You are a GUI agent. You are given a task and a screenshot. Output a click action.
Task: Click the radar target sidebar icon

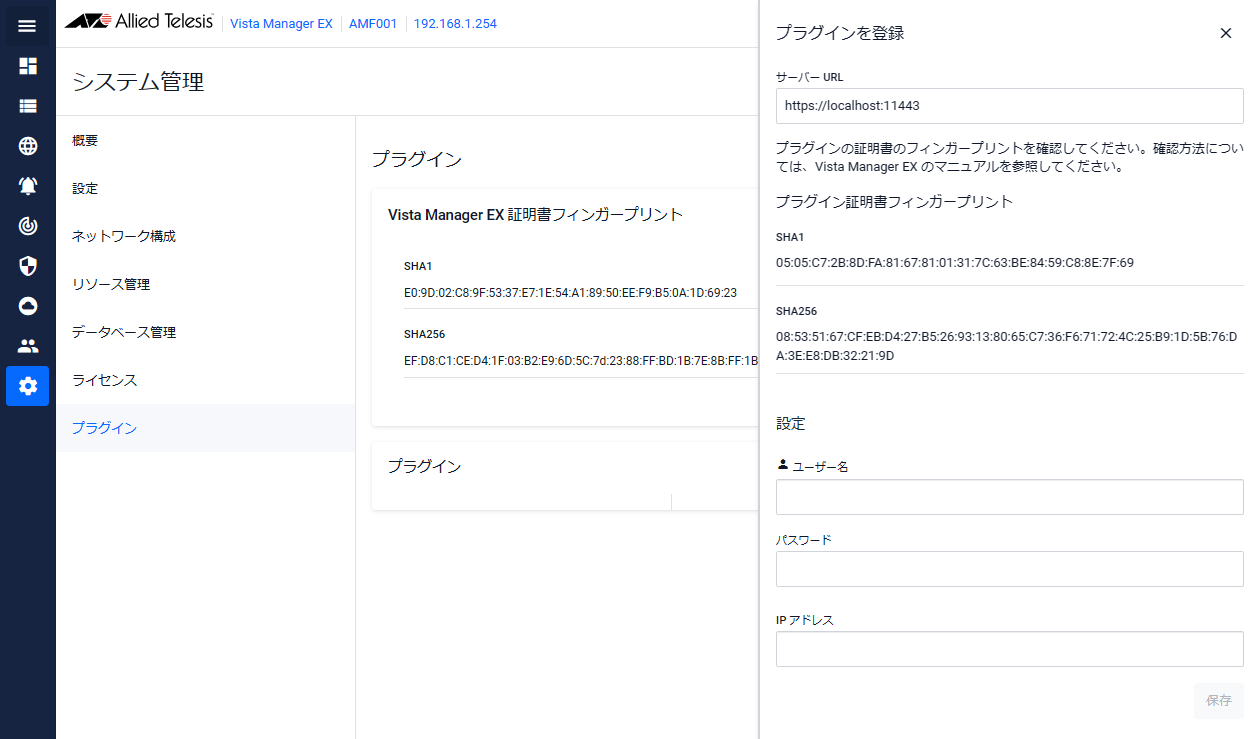27,226
